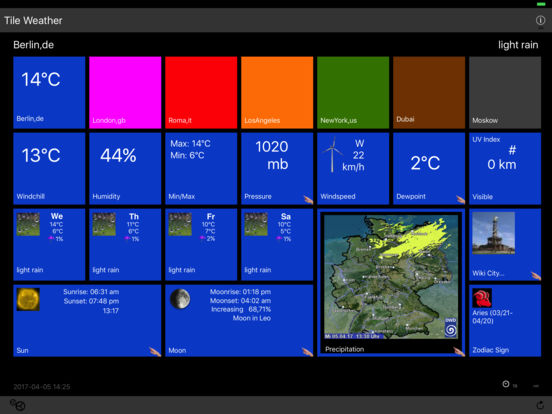
Task: Select the London,gb magenta city tile
Action: click(x=125, y=92)
